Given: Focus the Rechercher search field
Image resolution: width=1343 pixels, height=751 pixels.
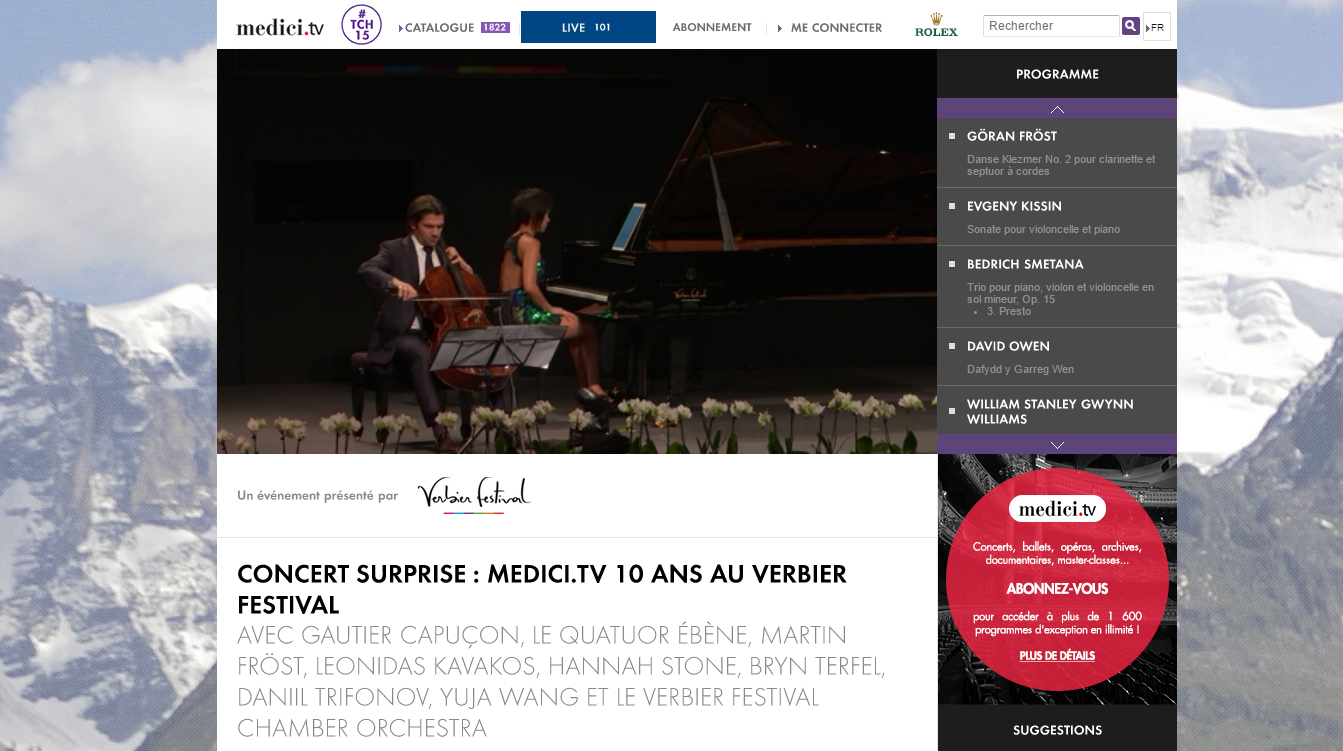Looking at the screenshot, I should coord(1051,26).
